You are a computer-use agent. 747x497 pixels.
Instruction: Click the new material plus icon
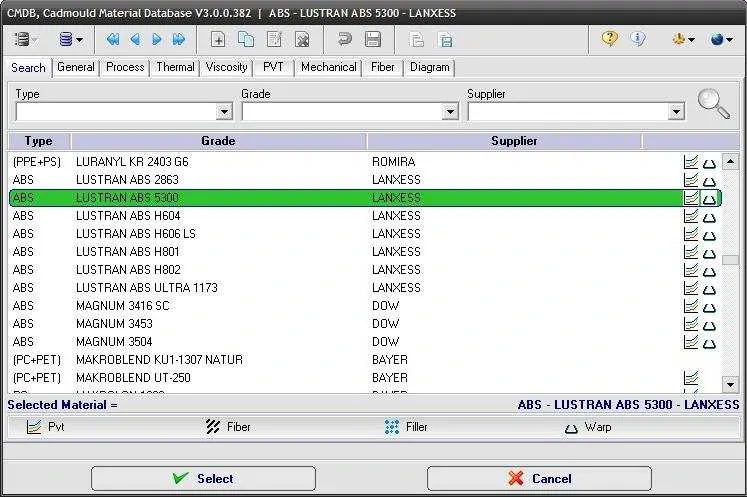click(x=219, y=40)
